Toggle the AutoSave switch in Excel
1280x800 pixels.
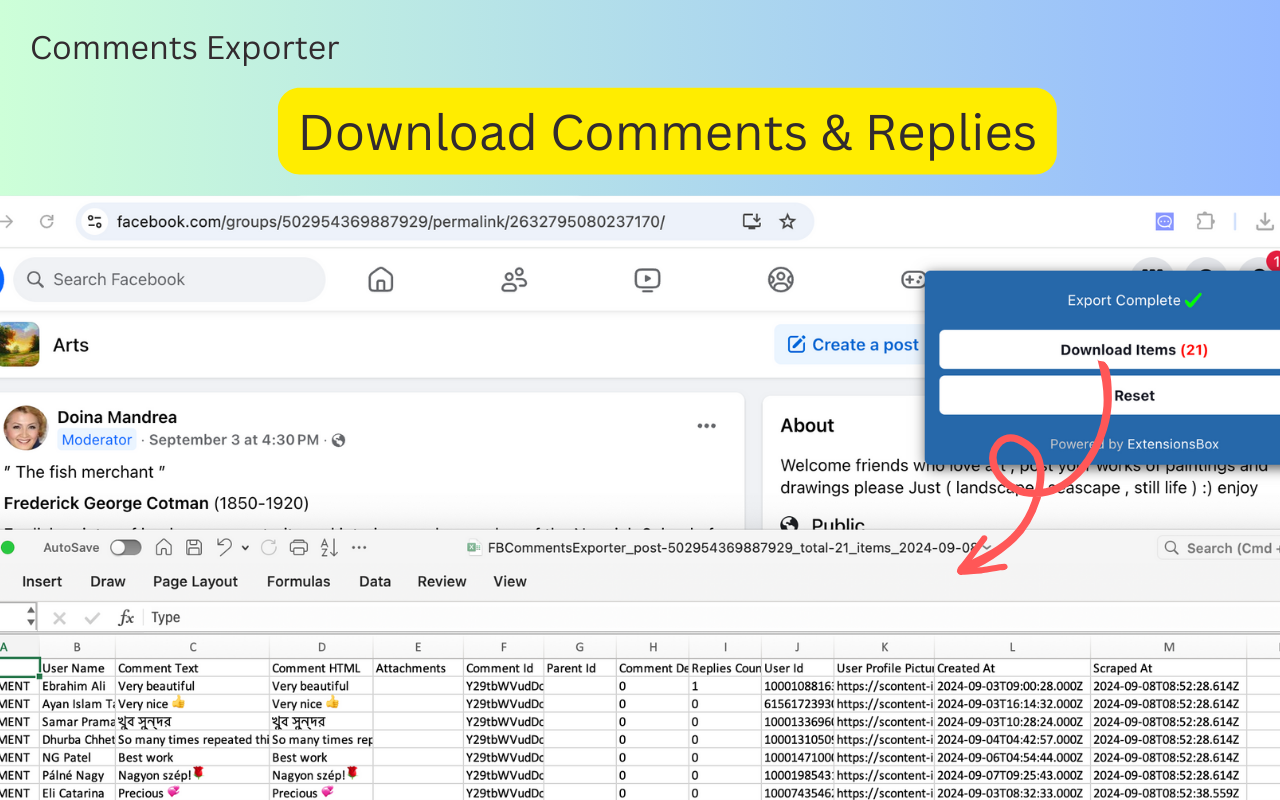coord(126,548)
